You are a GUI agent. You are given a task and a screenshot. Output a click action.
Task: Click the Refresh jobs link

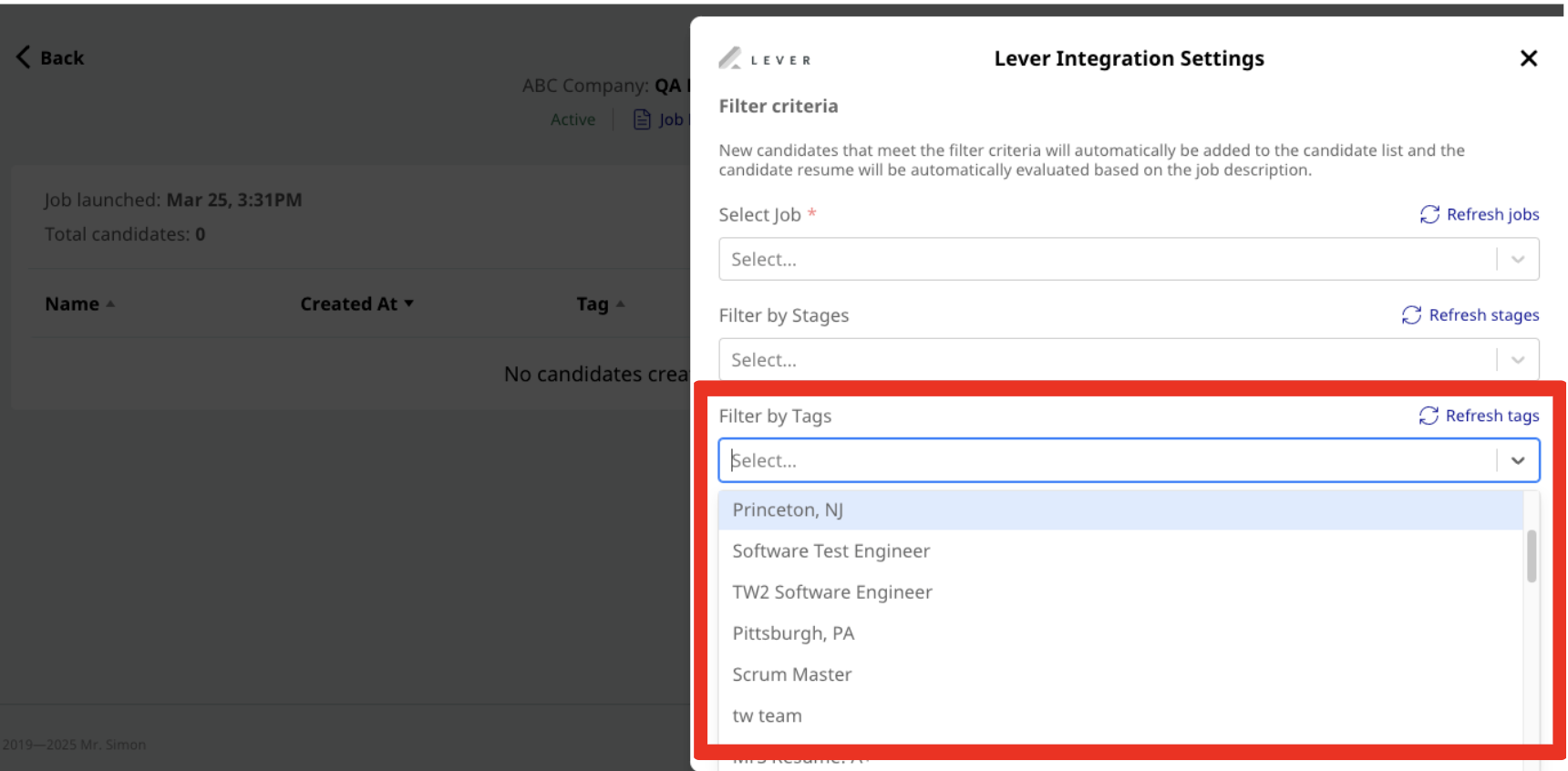(x=1492, y=214)
